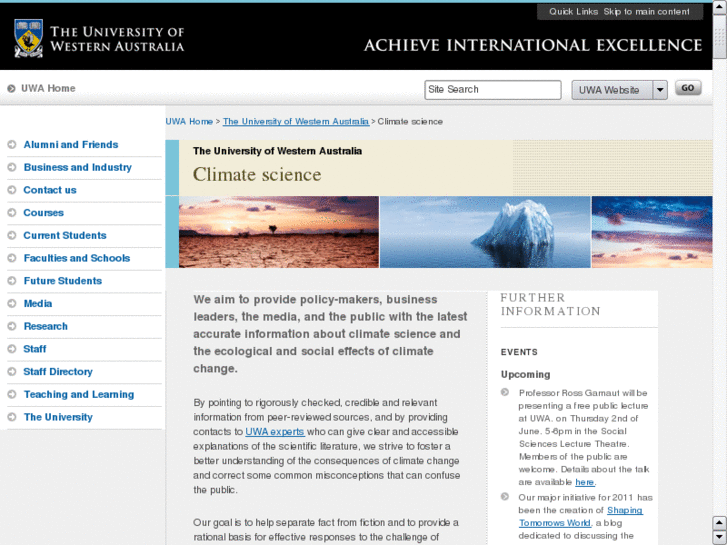
Task: Expand the dropdown arrow next to UWA Website
Action: pos(660,90)
